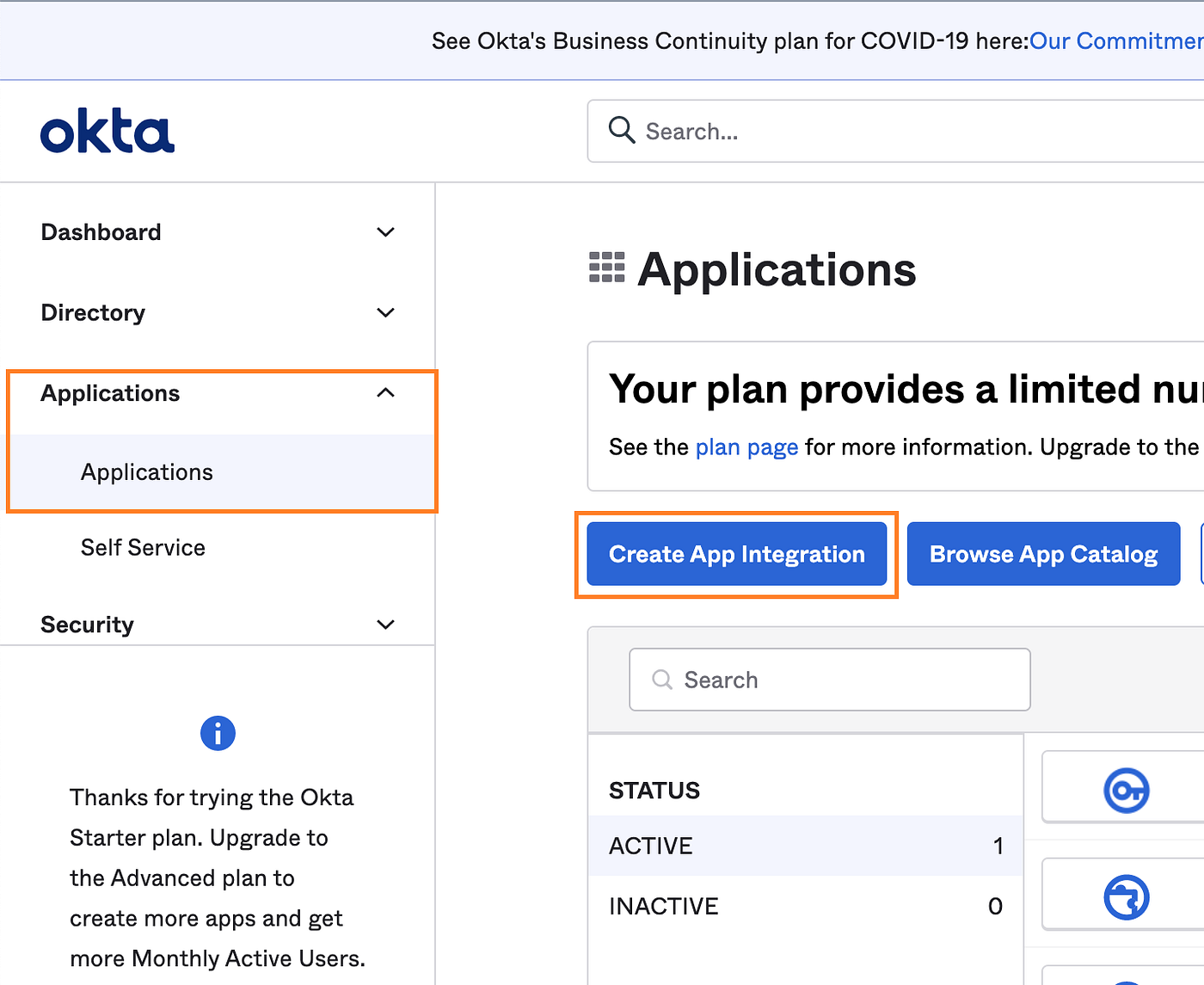
Task: Click the 'Thanks for trying the Okta' text
Action: [212, 797]
